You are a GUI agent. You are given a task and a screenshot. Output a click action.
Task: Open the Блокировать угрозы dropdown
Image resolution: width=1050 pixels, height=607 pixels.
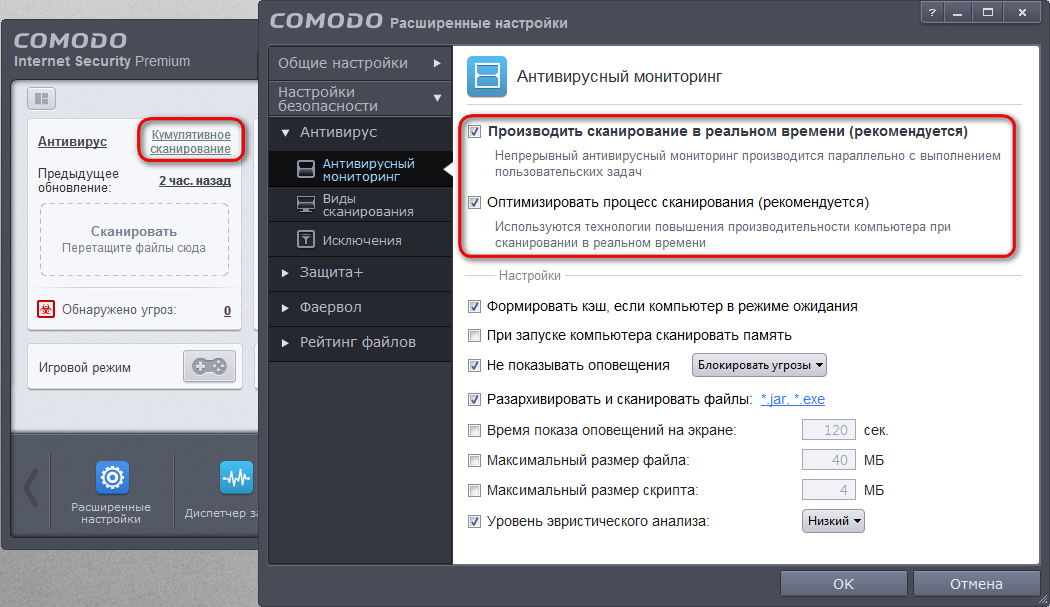(759, 365)
